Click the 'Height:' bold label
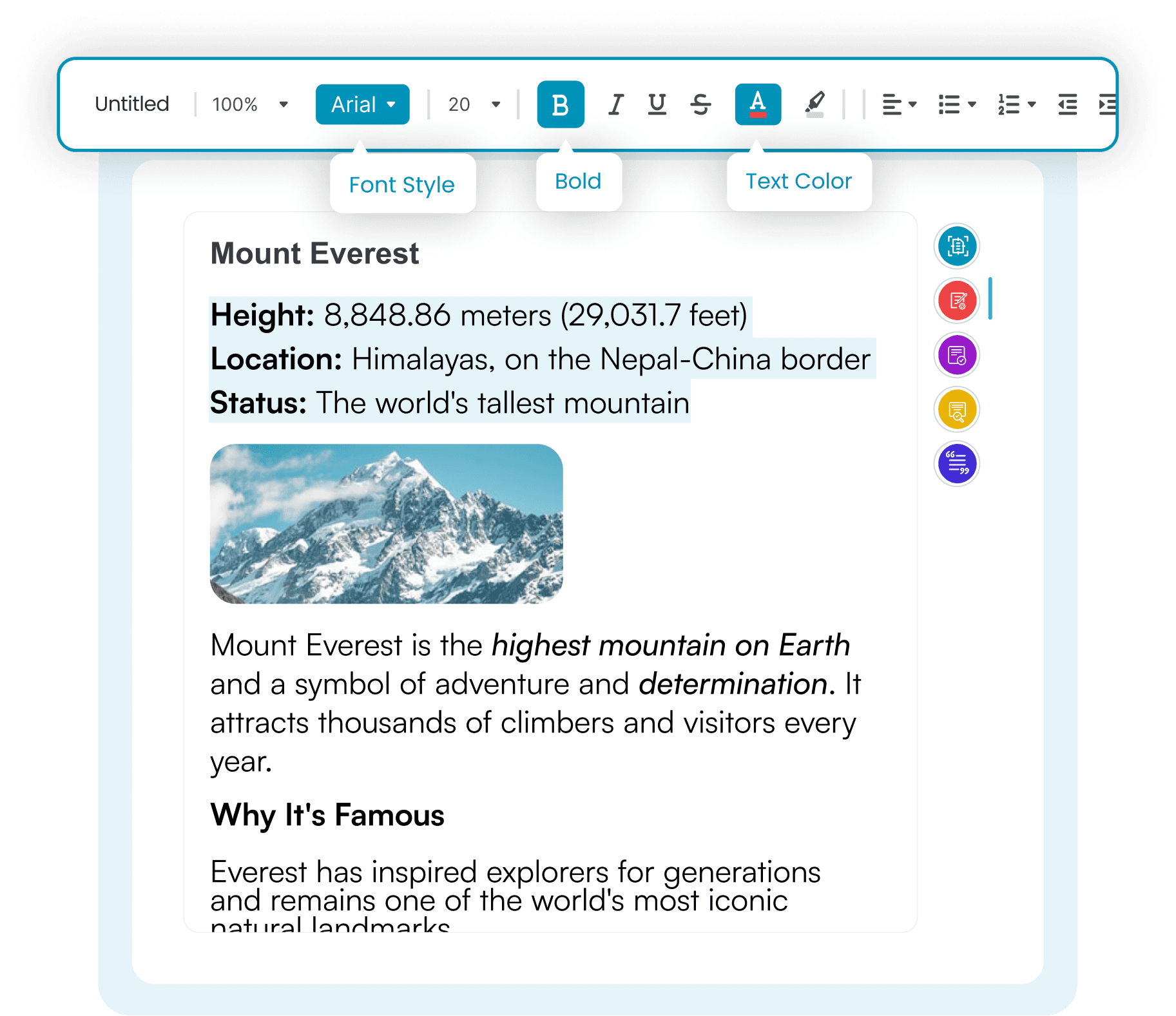 262,316
